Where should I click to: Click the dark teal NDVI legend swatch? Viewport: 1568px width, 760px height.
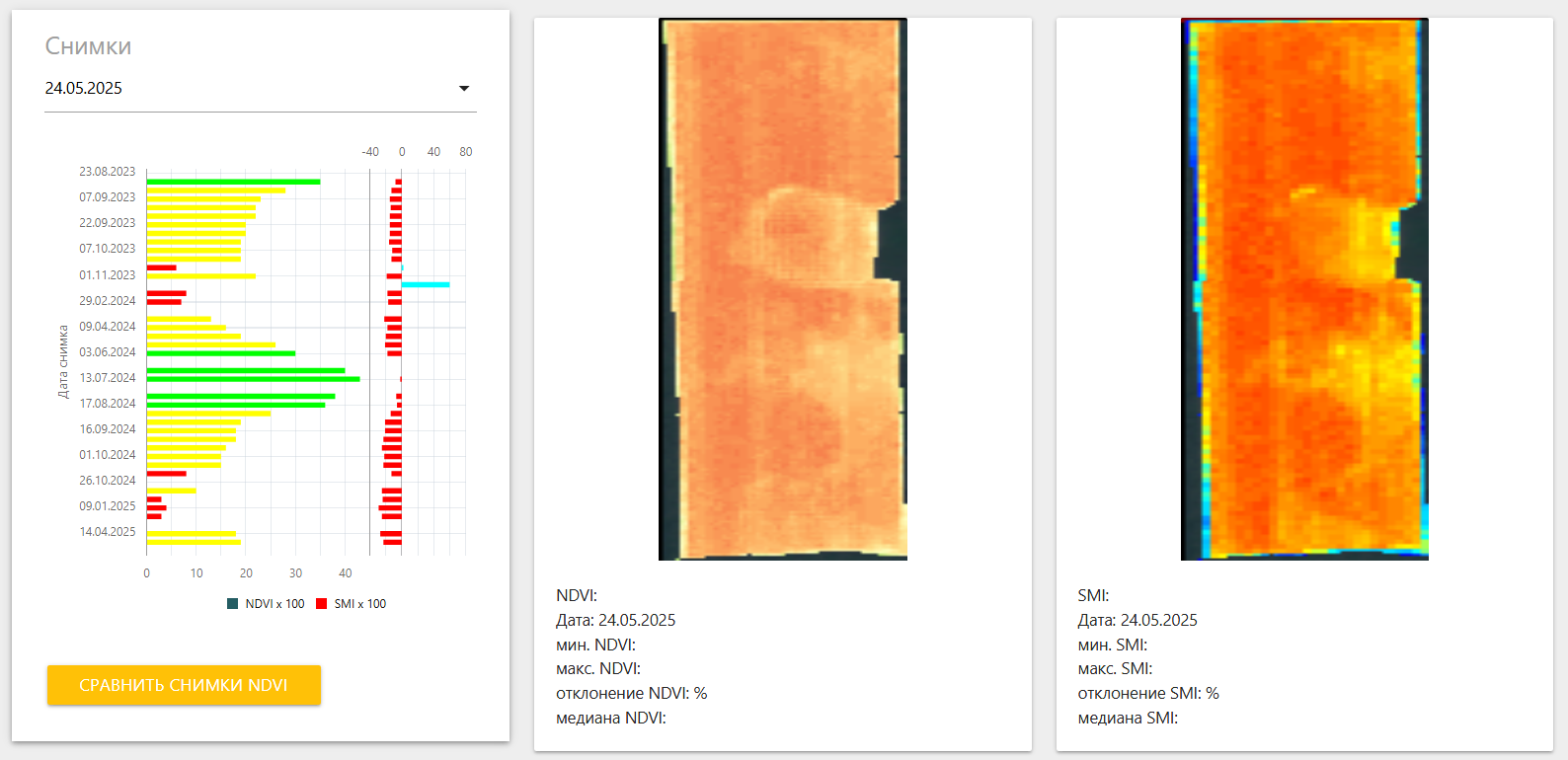tap(233, 604)
